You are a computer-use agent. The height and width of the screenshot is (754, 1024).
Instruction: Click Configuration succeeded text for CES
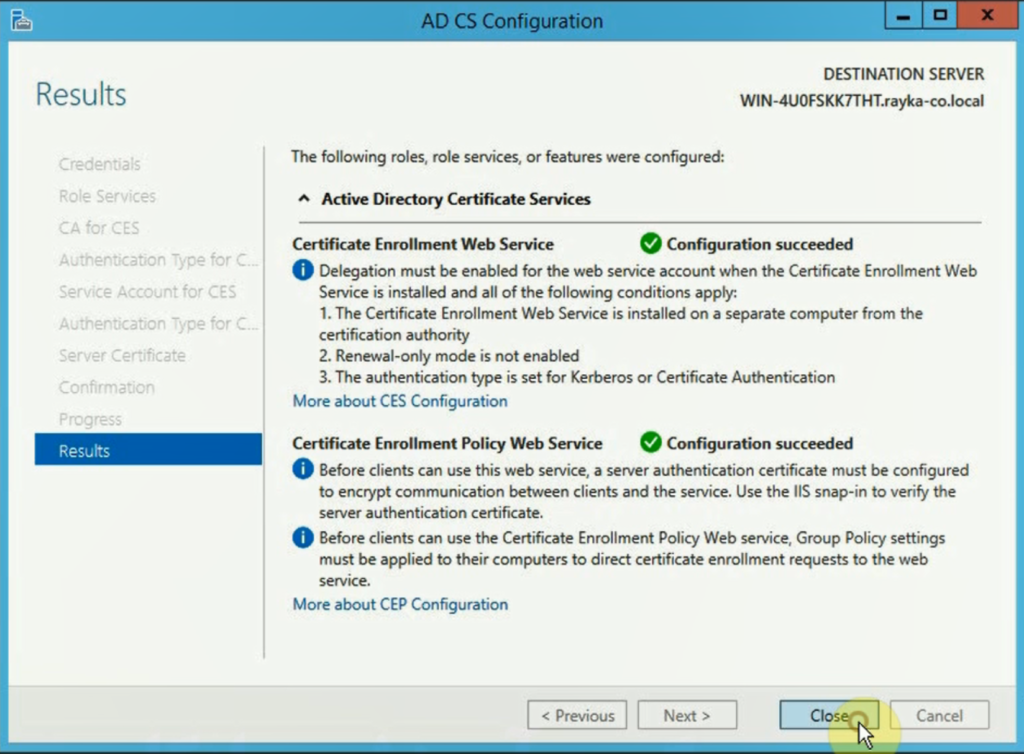(760, 244)
